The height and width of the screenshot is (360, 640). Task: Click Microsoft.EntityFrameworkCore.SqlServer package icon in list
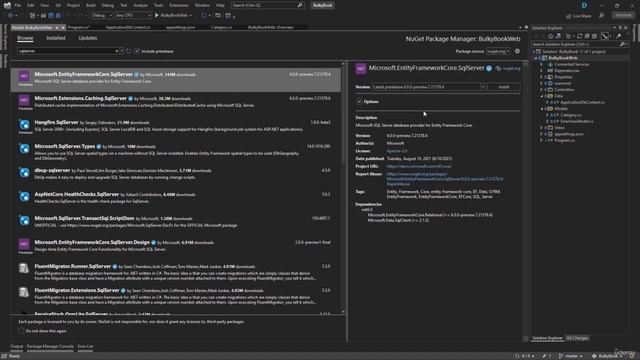24,76
